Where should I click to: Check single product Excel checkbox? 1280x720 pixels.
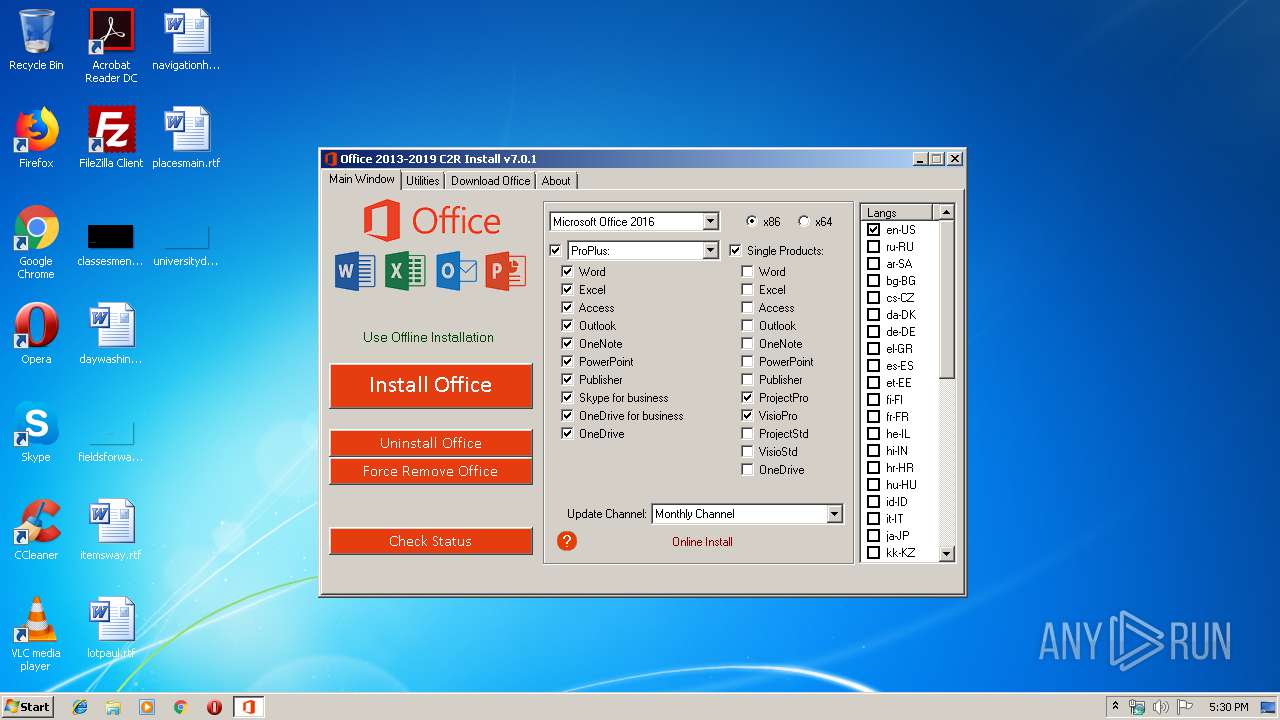[x=747, y=289]
